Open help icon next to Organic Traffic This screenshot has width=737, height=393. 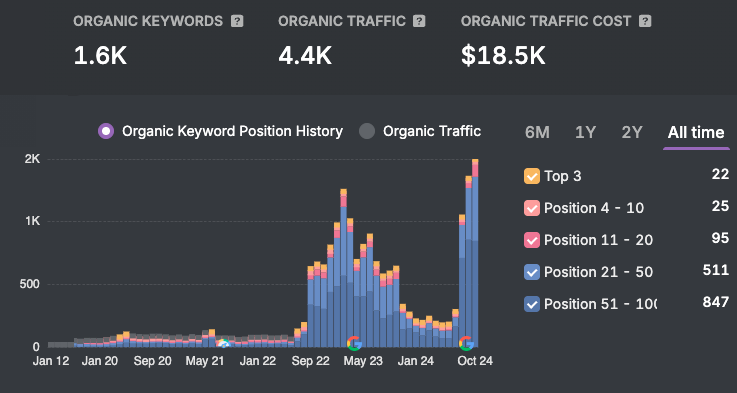[x=419, y=21]
